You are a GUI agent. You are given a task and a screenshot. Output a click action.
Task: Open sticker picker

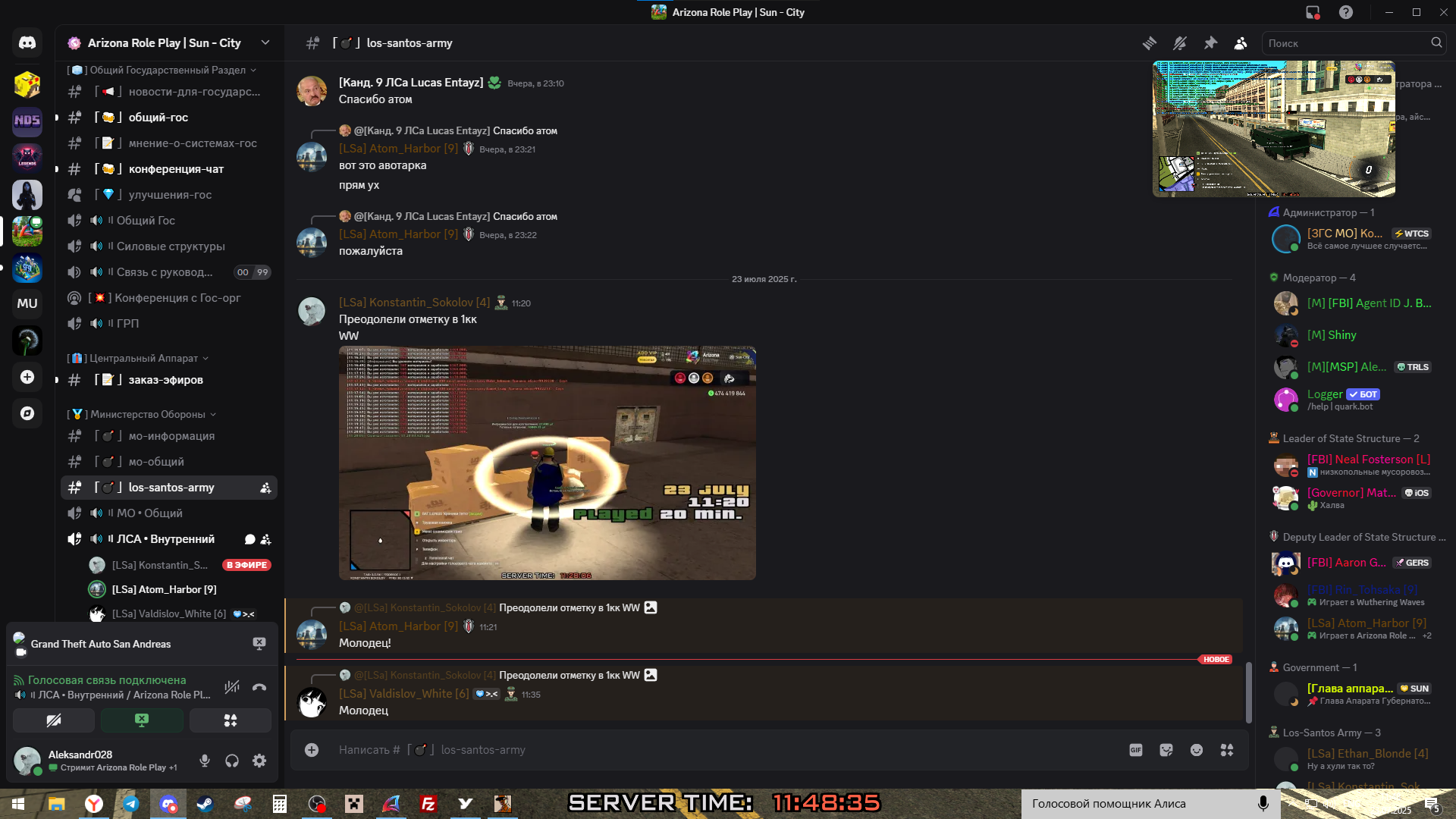point(1166,750)
